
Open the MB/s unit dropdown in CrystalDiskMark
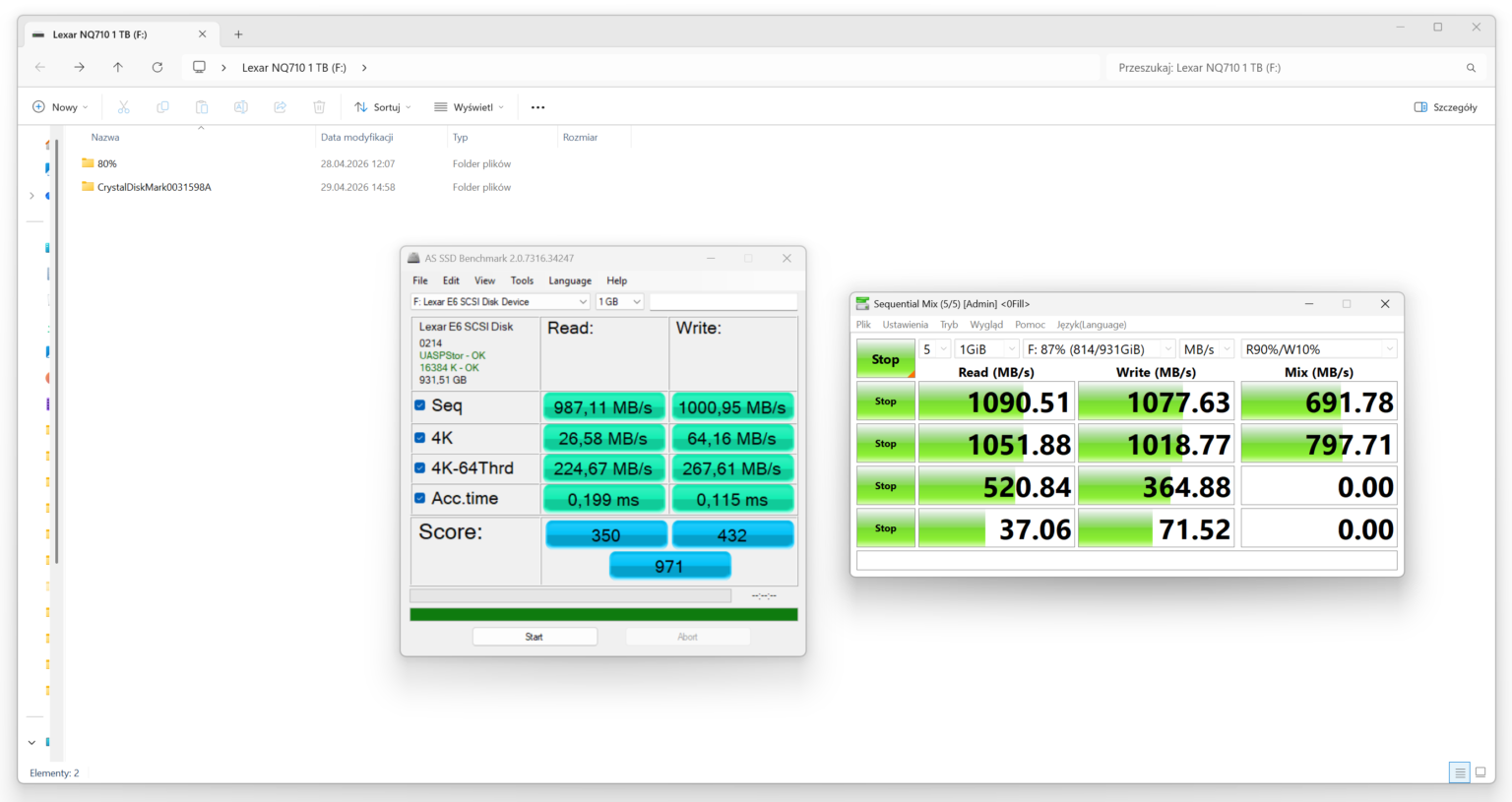[1207, 348]
